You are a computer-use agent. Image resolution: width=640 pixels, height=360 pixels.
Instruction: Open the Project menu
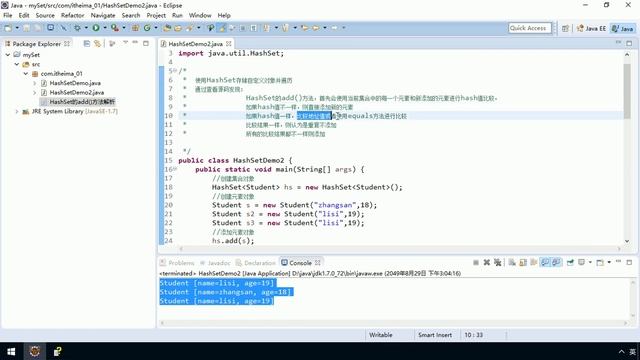tap(156, 15)
